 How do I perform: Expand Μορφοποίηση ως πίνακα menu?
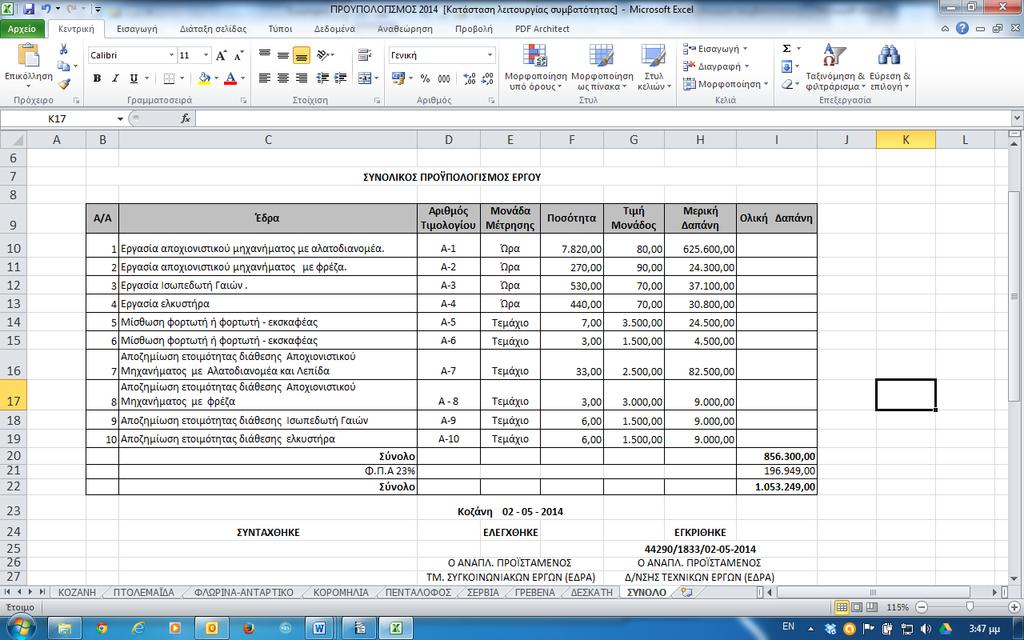(x=602, y=67)
